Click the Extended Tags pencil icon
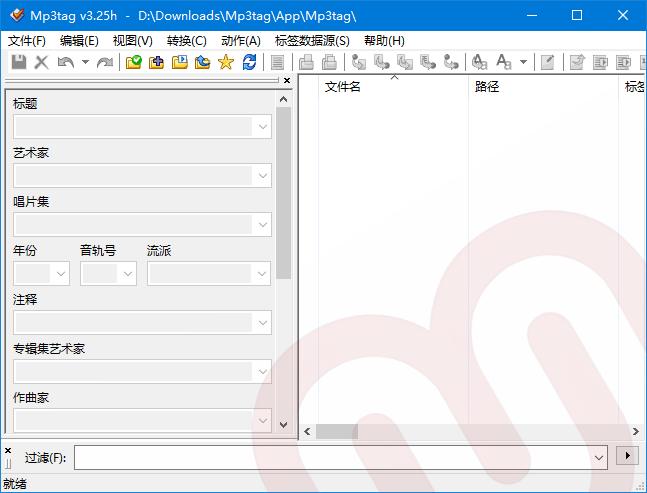 coord(548,62)
